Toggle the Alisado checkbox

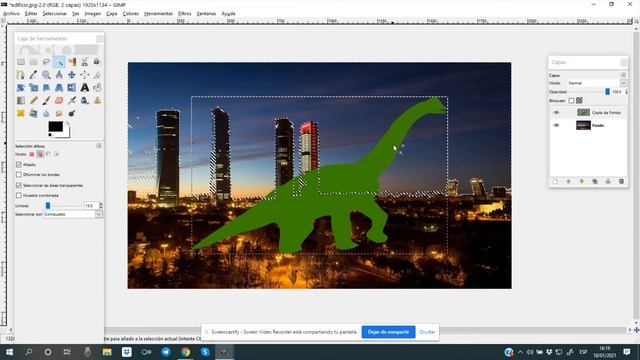[19, 164]
